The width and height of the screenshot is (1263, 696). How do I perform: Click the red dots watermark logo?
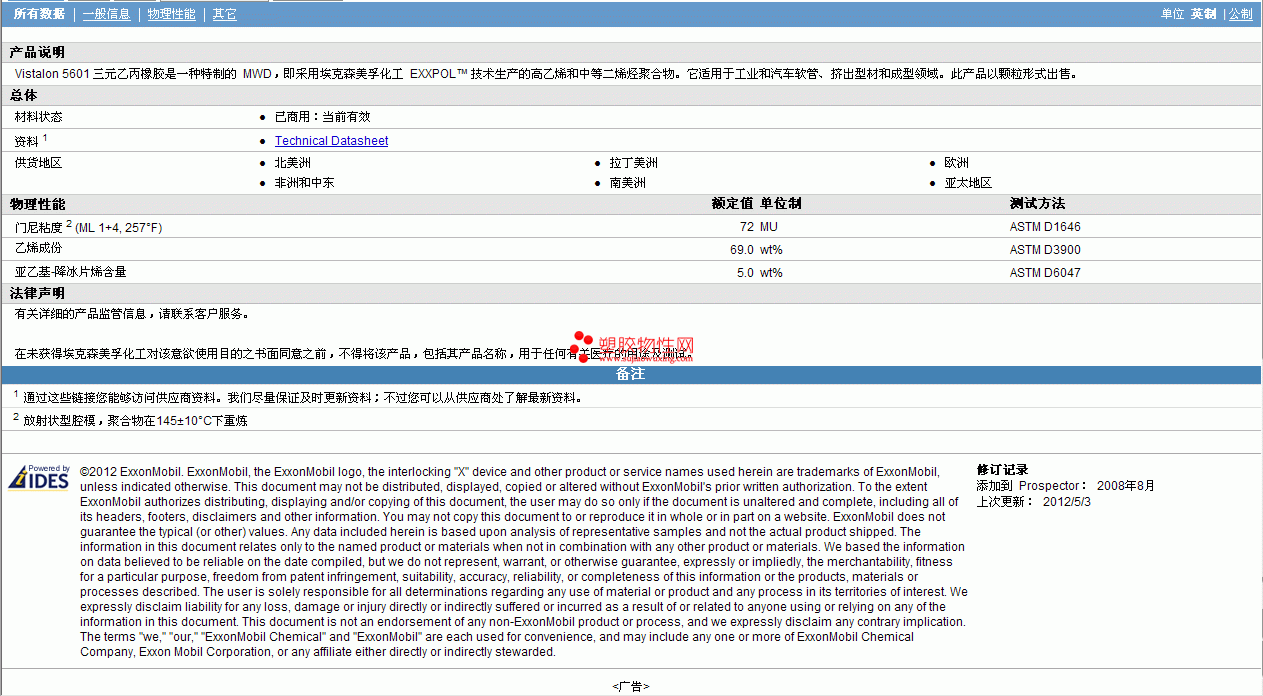point(583,348)
